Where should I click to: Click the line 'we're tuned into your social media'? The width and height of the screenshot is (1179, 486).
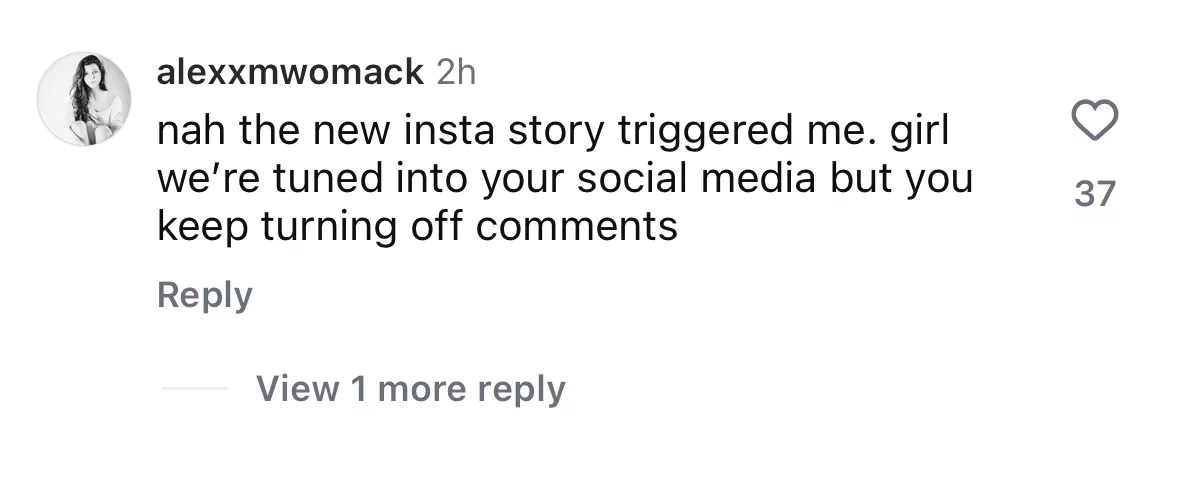(564, 179)
